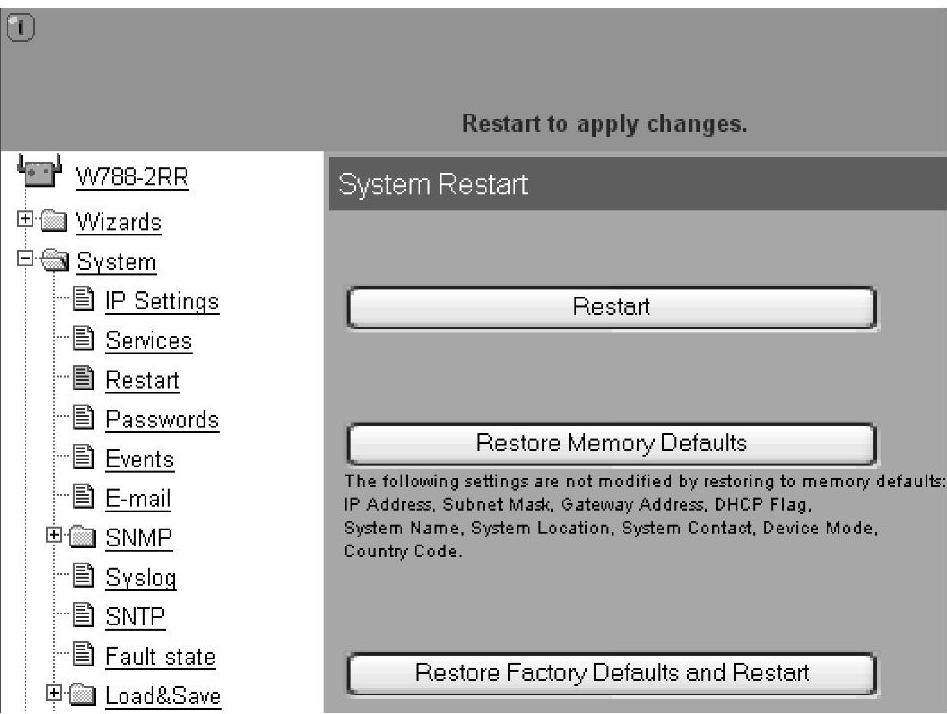Click Restore Memory Defaults button
Viewport: 947px width, 714px height.
(x=611, y=443)
